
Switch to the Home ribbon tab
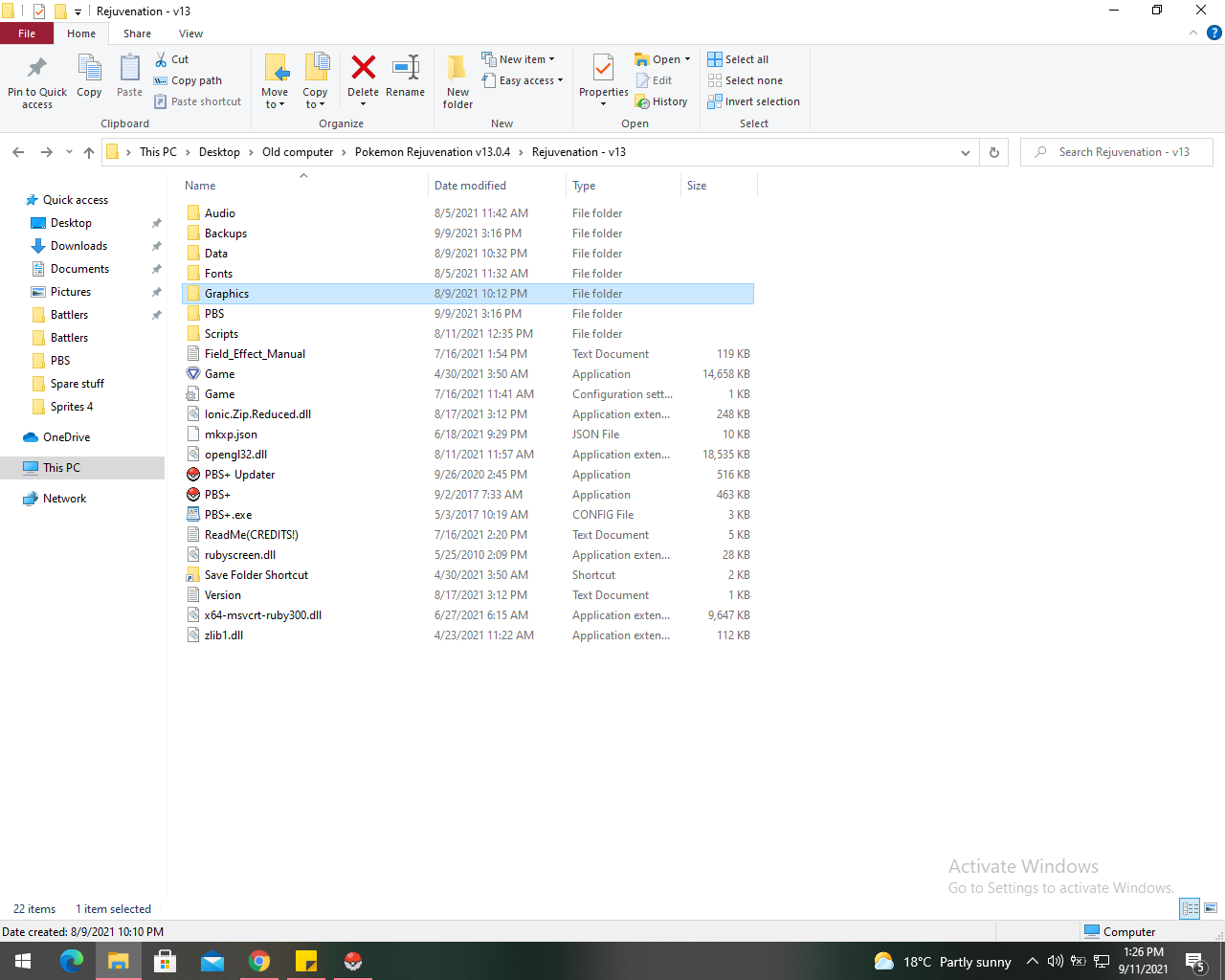(81, 33)
